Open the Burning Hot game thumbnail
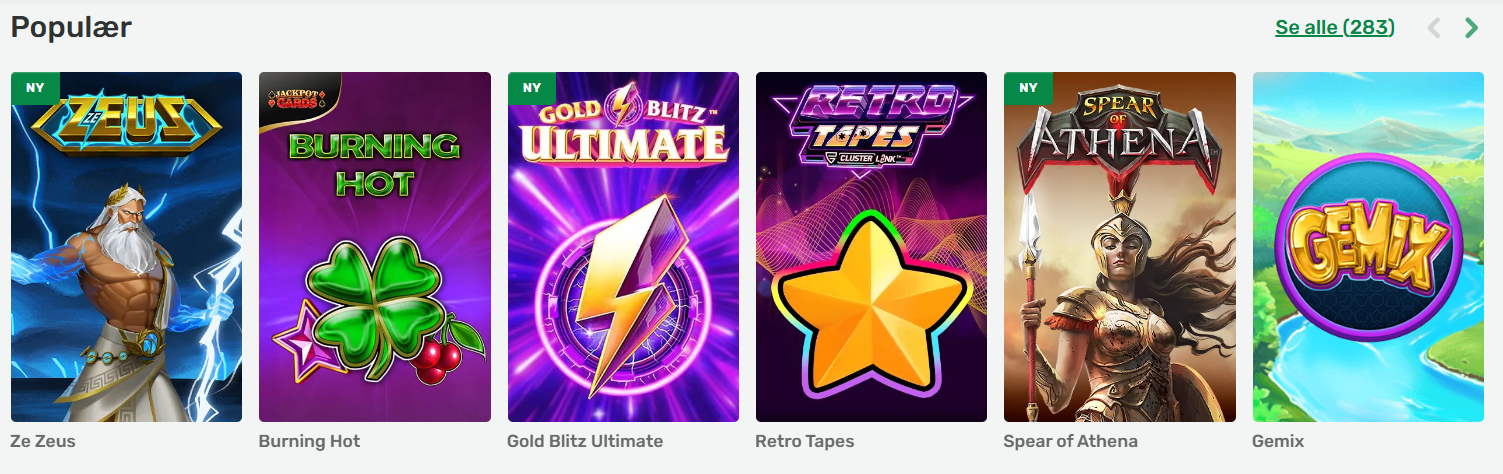1503x474 pixels. coord(375,247)
